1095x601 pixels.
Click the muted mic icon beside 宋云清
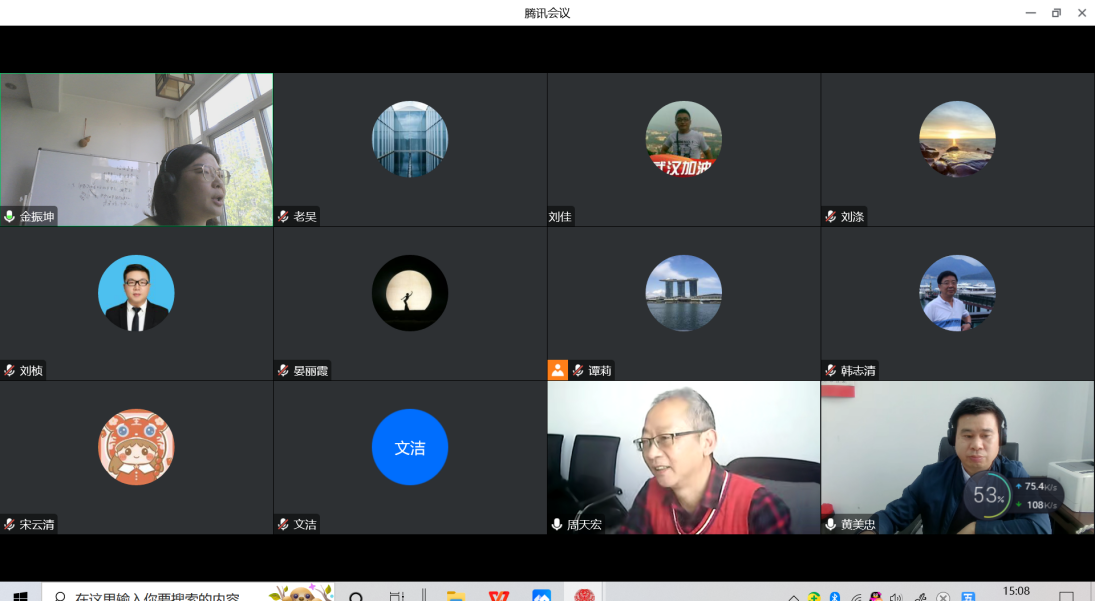tap(10, 524)
